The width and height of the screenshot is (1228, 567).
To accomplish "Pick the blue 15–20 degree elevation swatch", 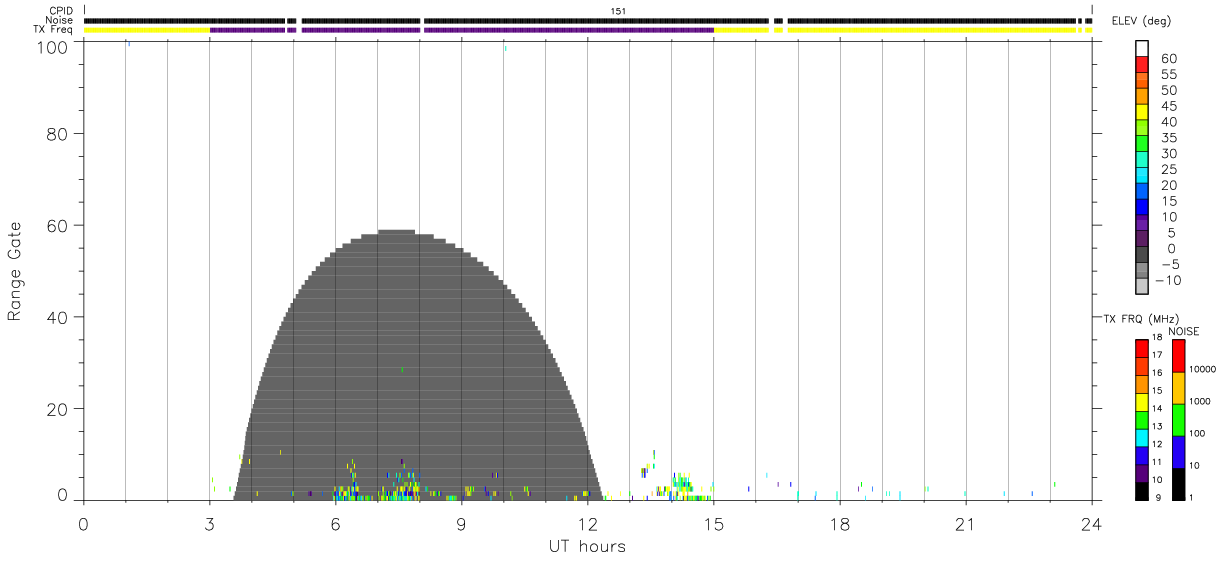I will (x=1142, y=193).
